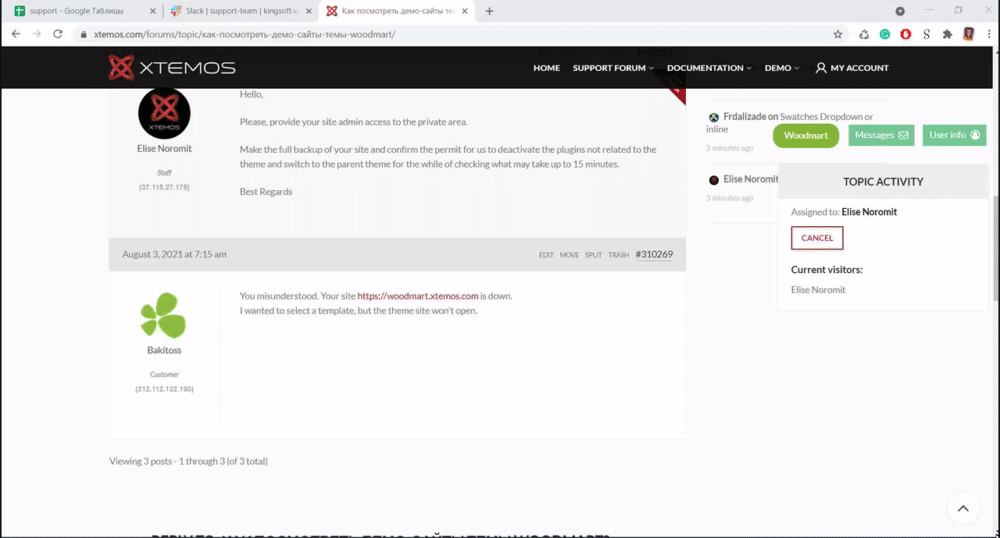Image resolution: width=1000 pixels, height=538 pixels.
Task: Click Elise Noromit's Xtemos avatar
Action: [x=164, y=113]
